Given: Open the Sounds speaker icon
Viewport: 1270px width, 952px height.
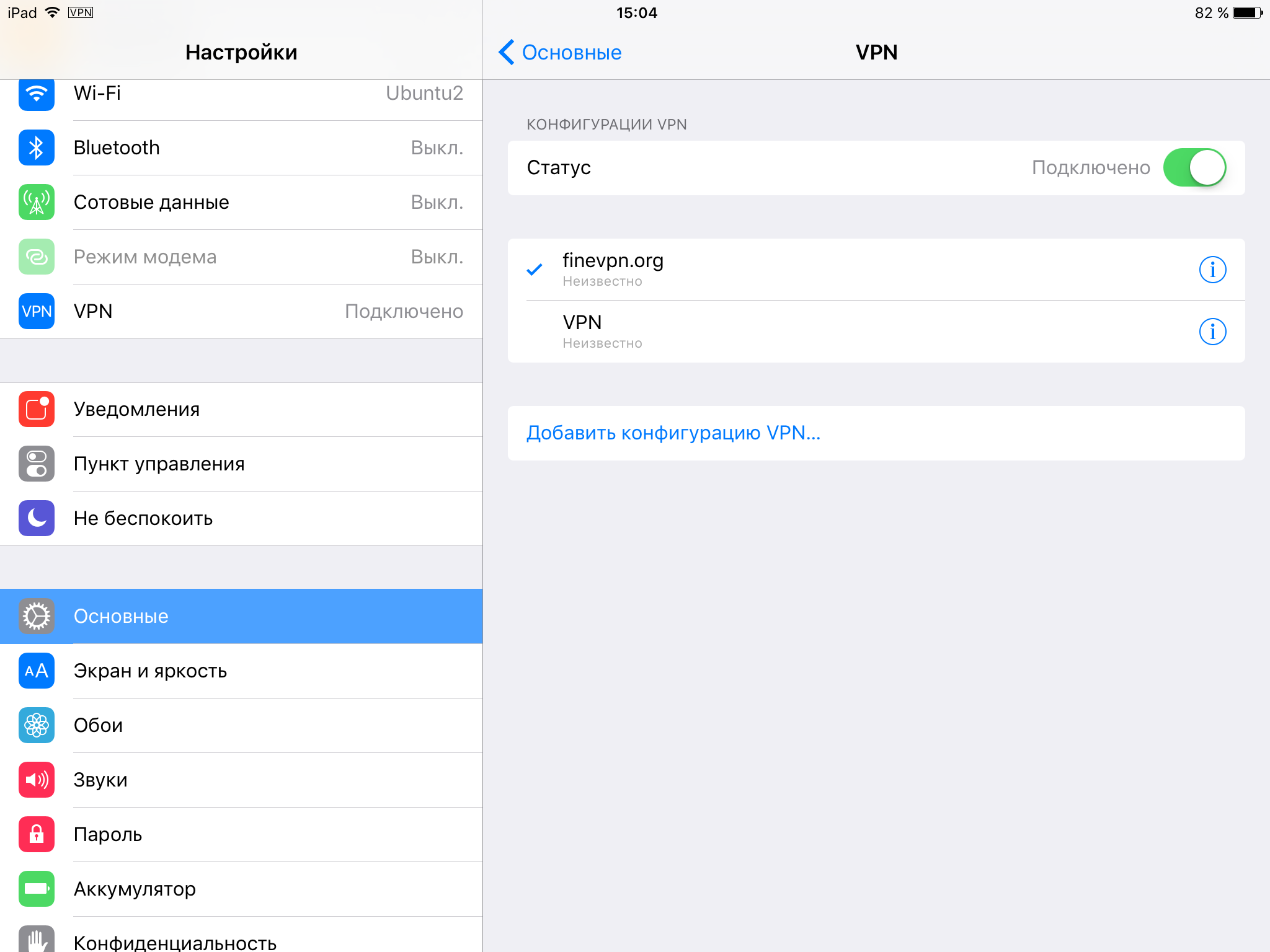Looking at the screenshot, I should 37,780.
